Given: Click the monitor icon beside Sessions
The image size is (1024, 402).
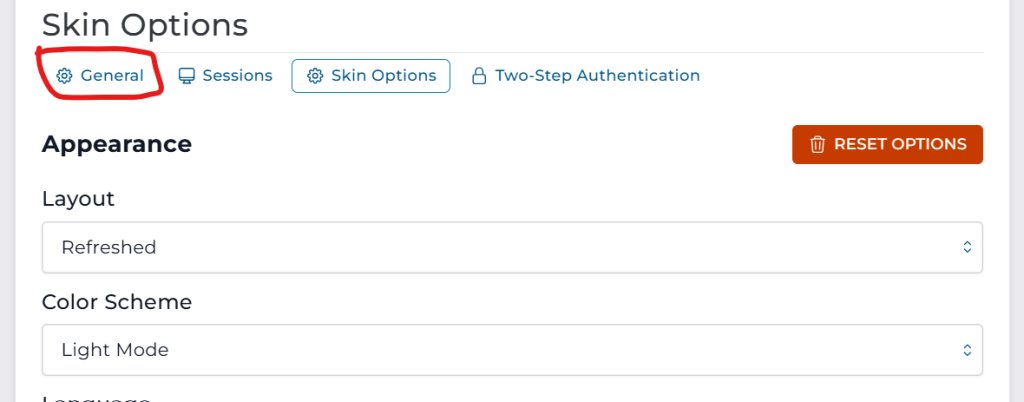Looking at the screenshot, I should (x=186, y=76).
